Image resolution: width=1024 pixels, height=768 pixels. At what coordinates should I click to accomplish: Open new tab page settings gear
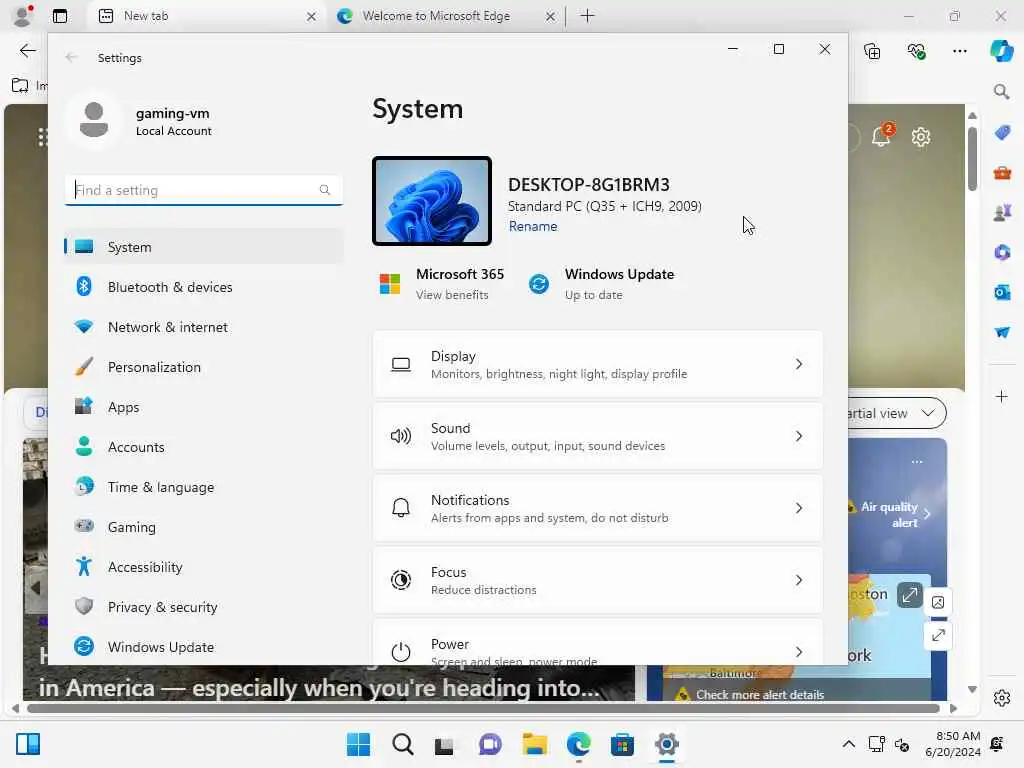pyautogui.click(x=921, y=137)
